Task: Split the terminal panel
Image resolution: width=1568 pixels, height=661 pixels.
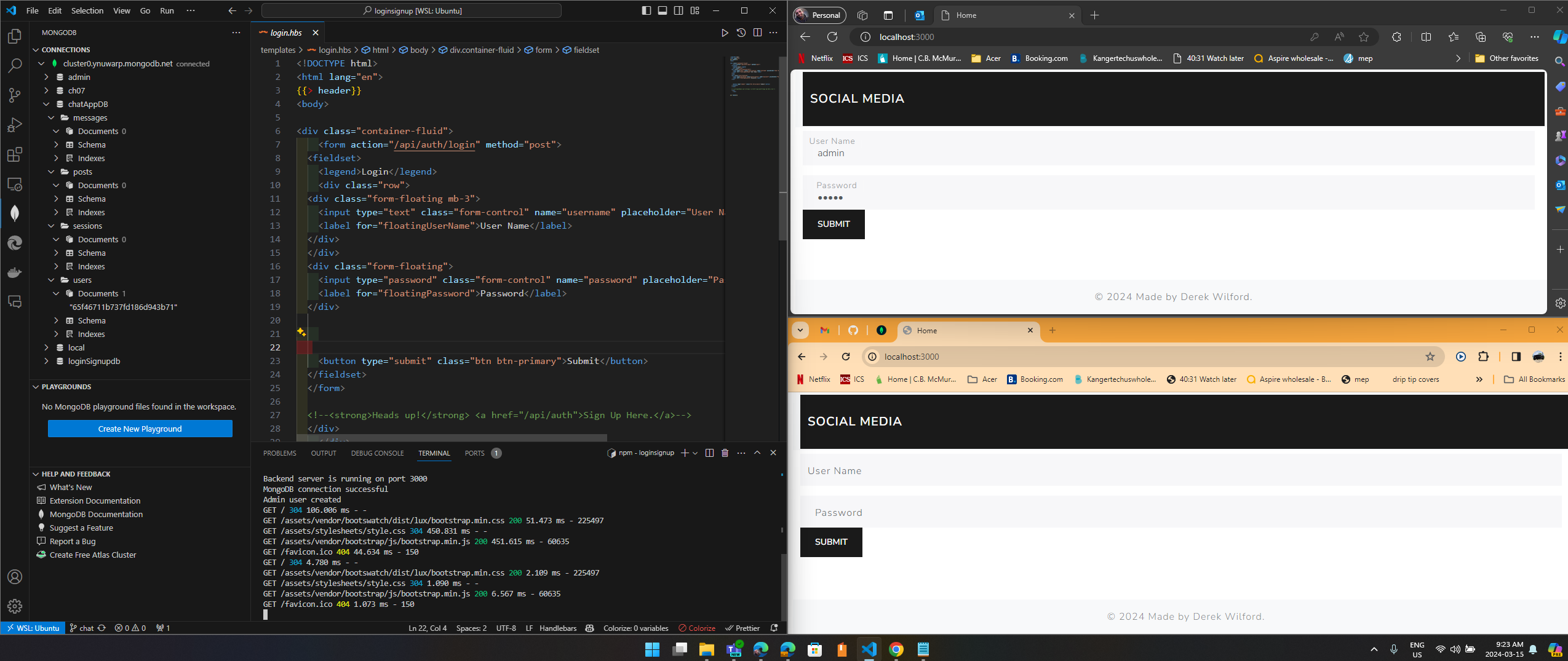Action: click(709, 453)
